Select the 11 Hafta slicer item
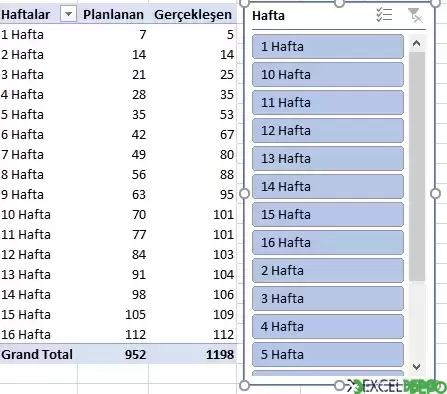Viewport: 447px width, 394px height. (x=328, y=103)
